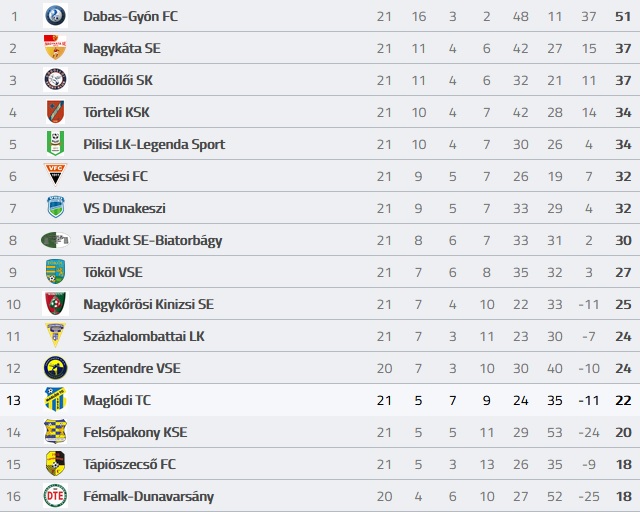
Task: Click the Maglódi TC striped crest
Action: 55,399
